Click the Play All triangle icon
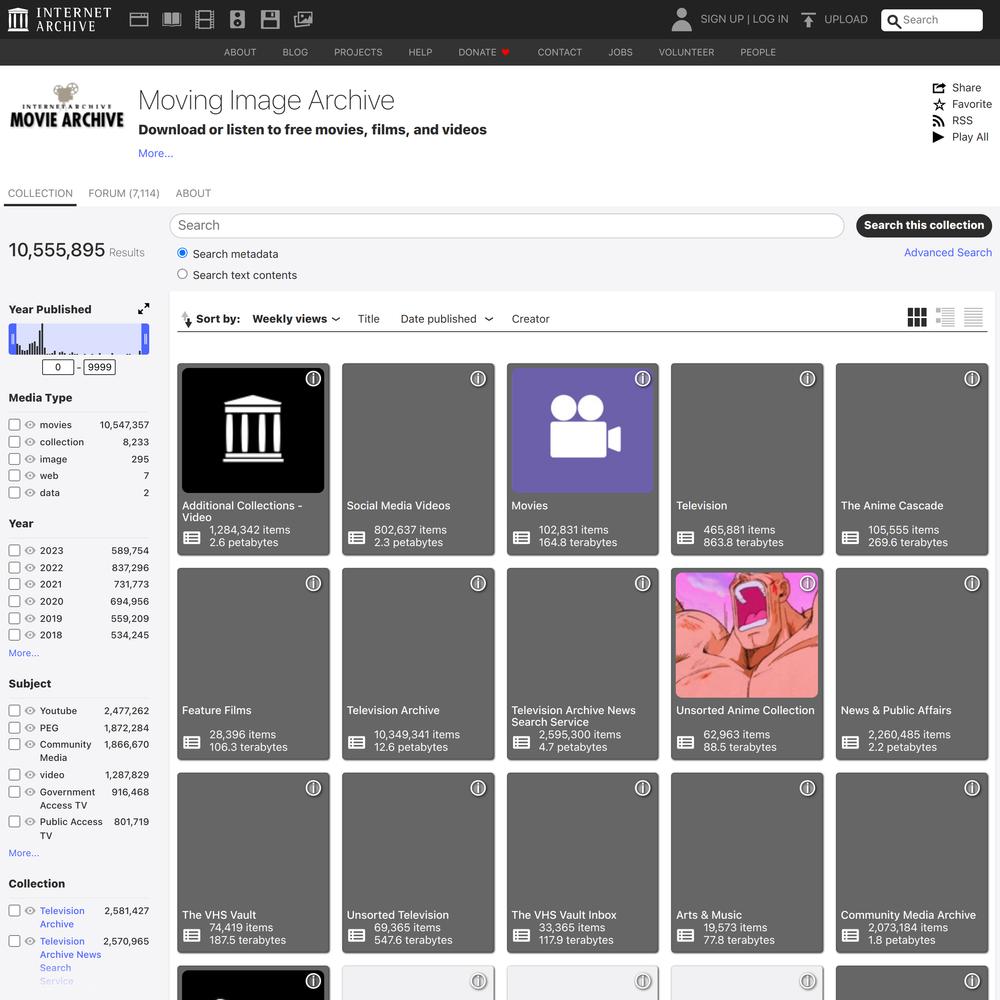Image resolution: width=1000 pixels, height=1000 pixels. [x=938, y=137]
